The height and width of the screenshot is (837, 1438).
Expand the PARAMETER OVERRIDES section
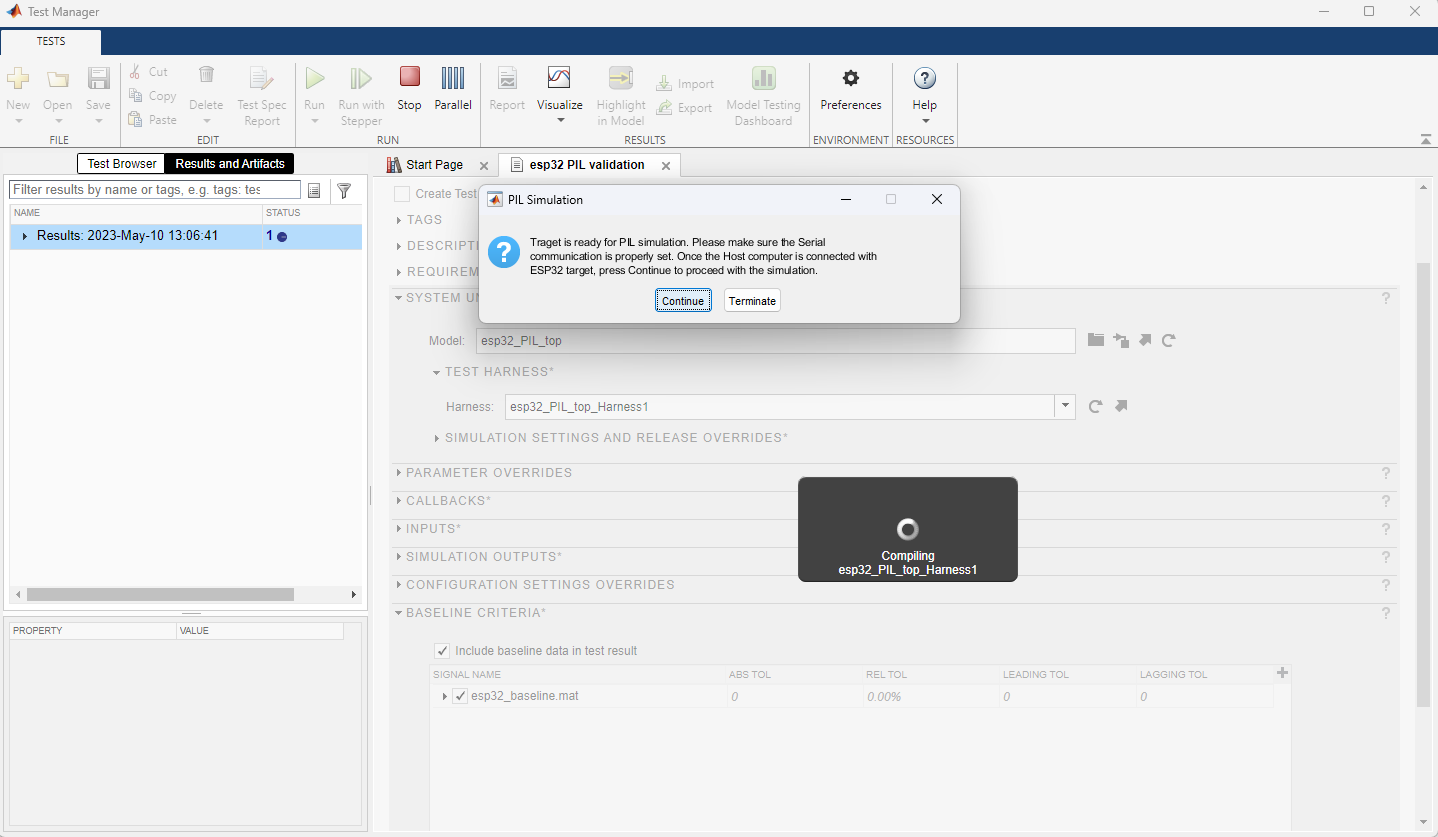click(398, 473)
